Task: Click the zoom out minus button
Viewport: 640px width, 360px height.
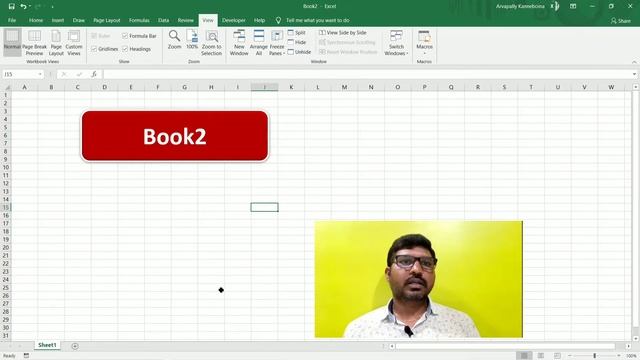Action: pyautogui.click(x=570, y=356)
